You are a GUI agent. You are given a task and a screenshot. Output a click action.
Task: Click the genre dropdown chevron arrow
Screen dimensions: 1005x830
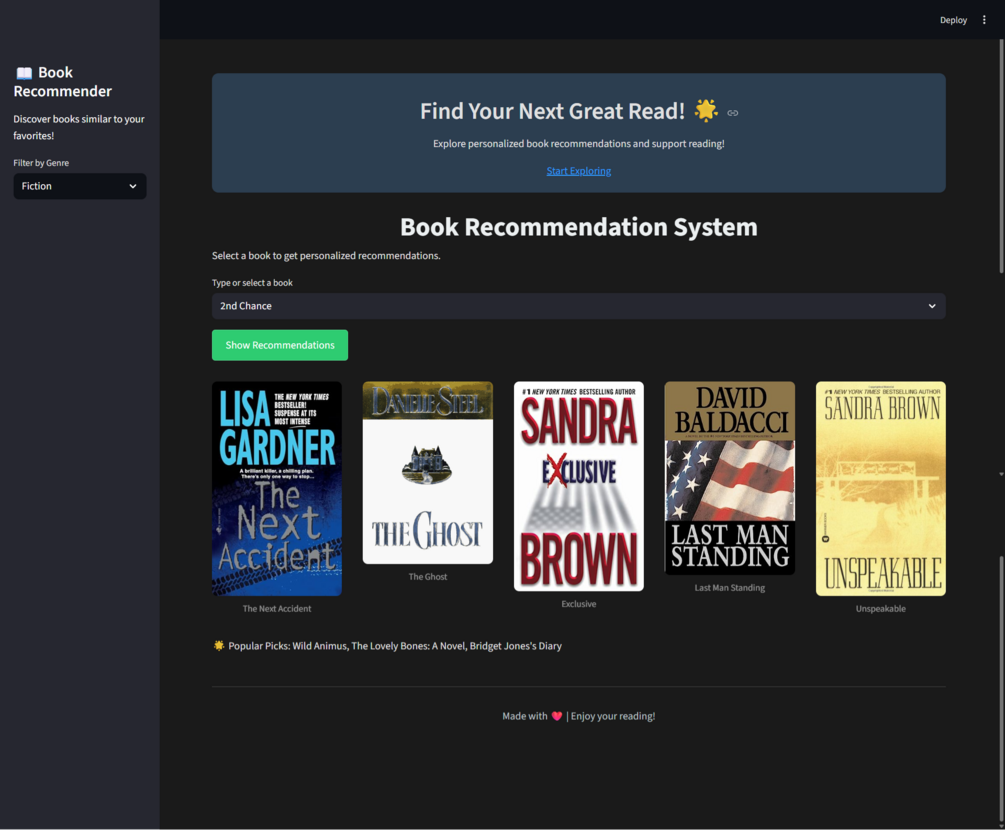point(133,187)
